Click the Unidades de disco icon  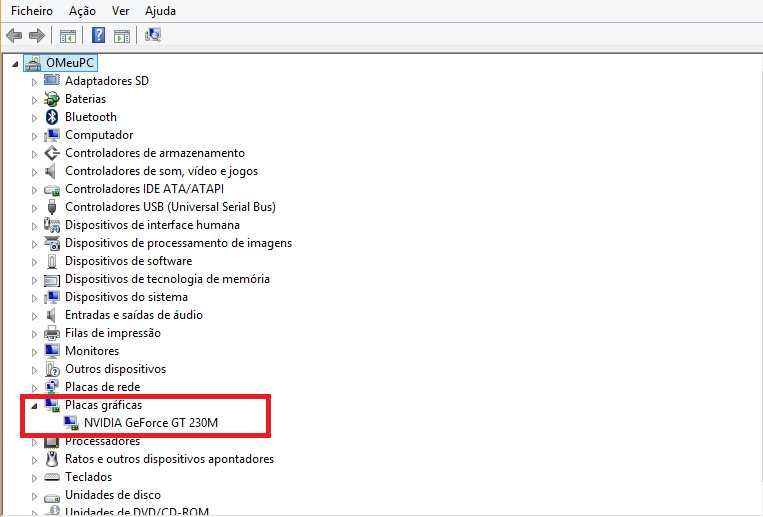click(x=52, y=497)
